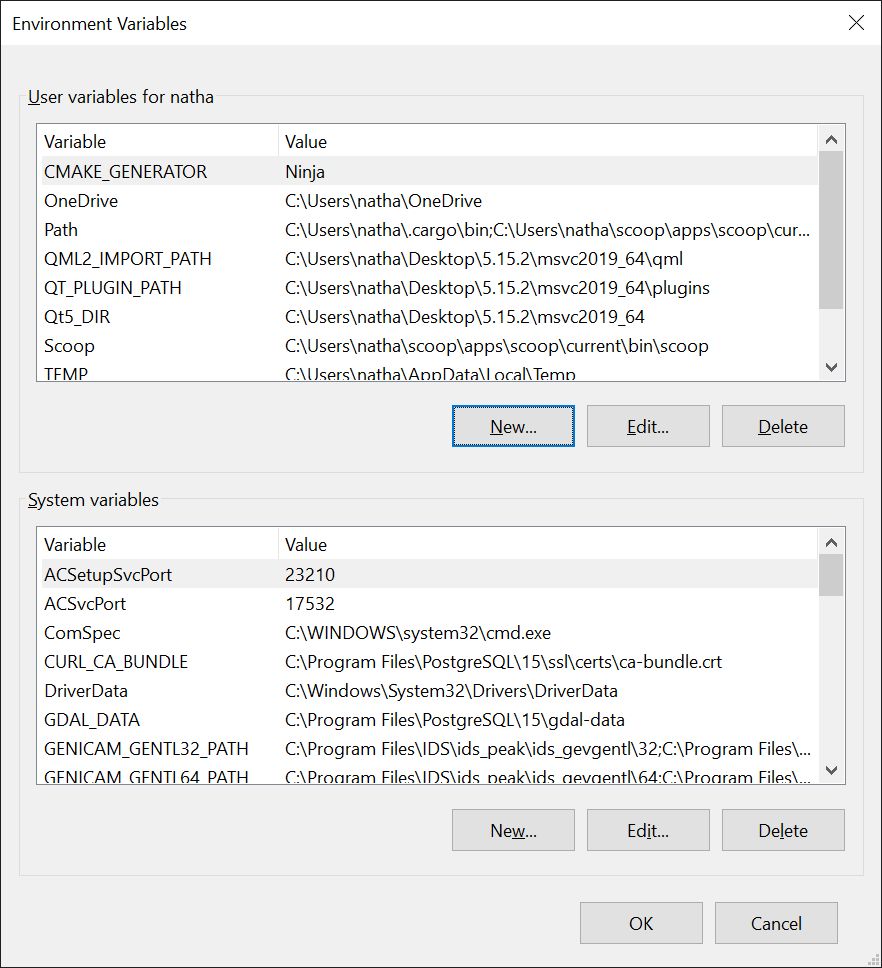Screen dimensions: 882x968
Task: Select the user Path variable row
Action: tap(61, 230)
